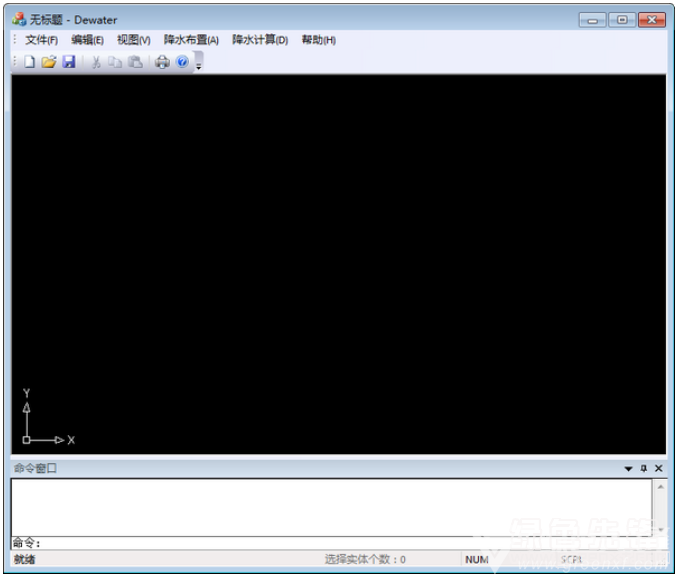679x578 pixels.
Task: Open the 视图(V) menu
Action: pyautogui.click(x=134, y=40)
